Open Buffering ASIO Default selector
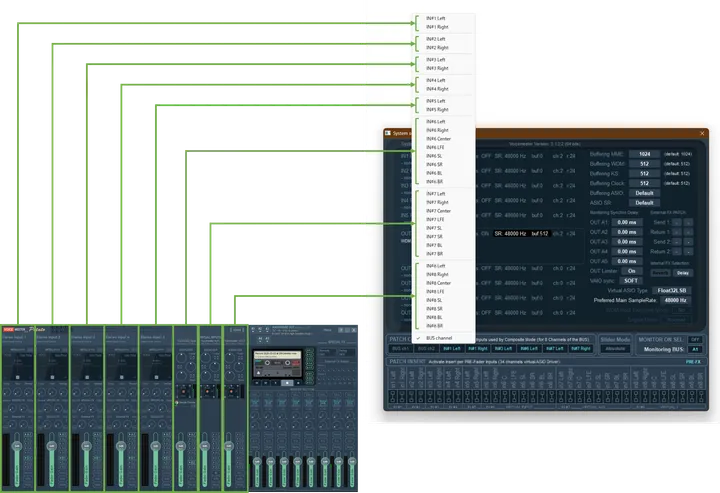Viewport: 720px width, 493px height. click(x=644, y=193)
